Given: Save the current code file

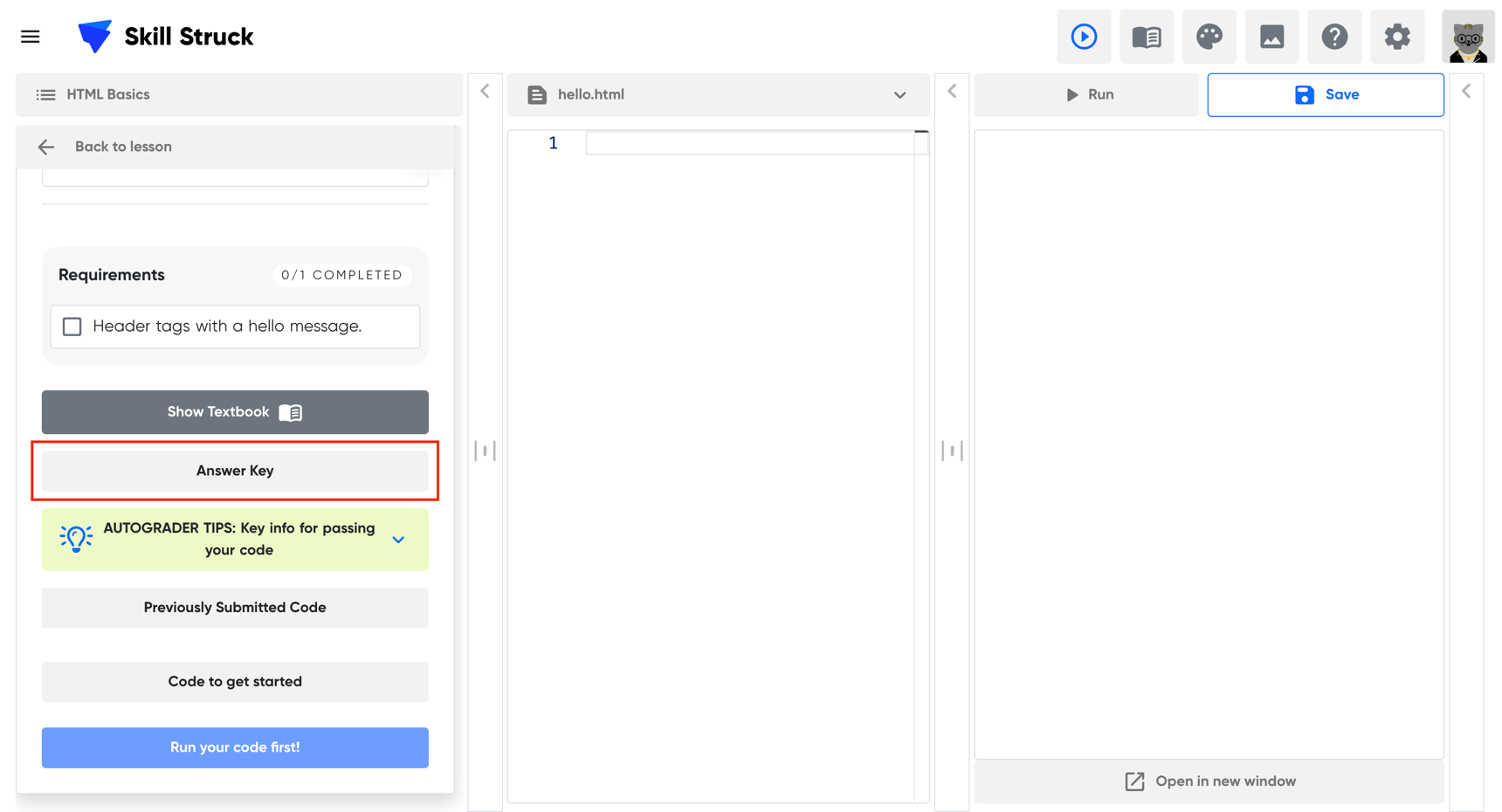Looking at the screenshot, I should (1325, 94).
